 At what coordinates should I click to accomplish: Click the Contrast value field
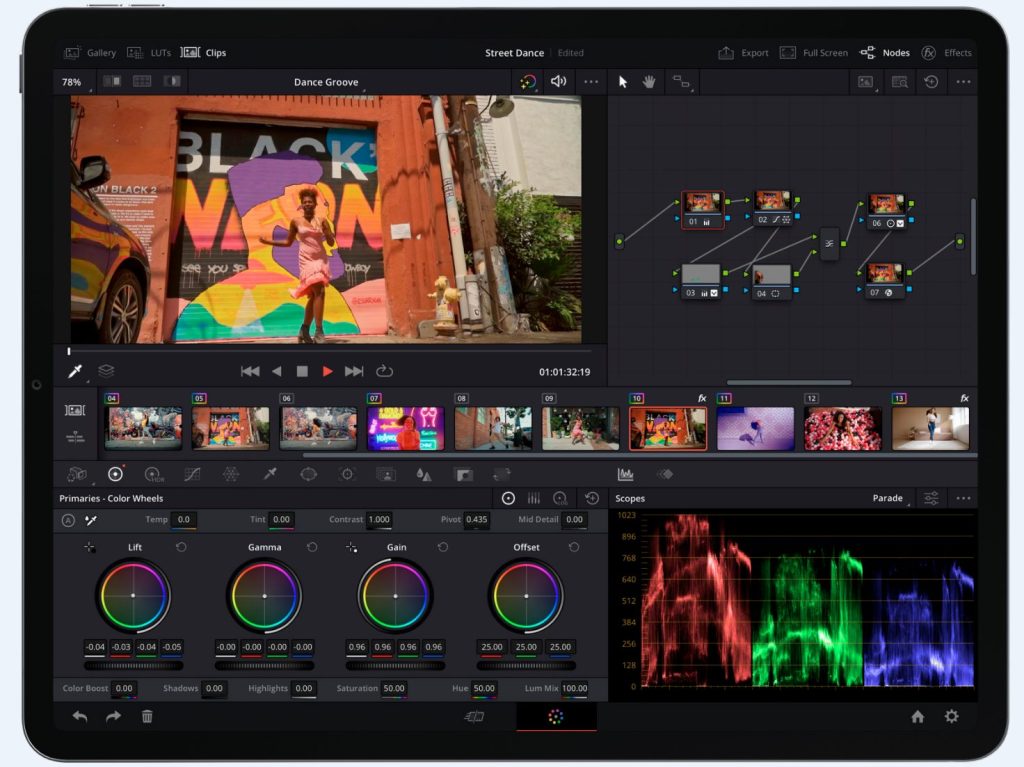[379, 519]
